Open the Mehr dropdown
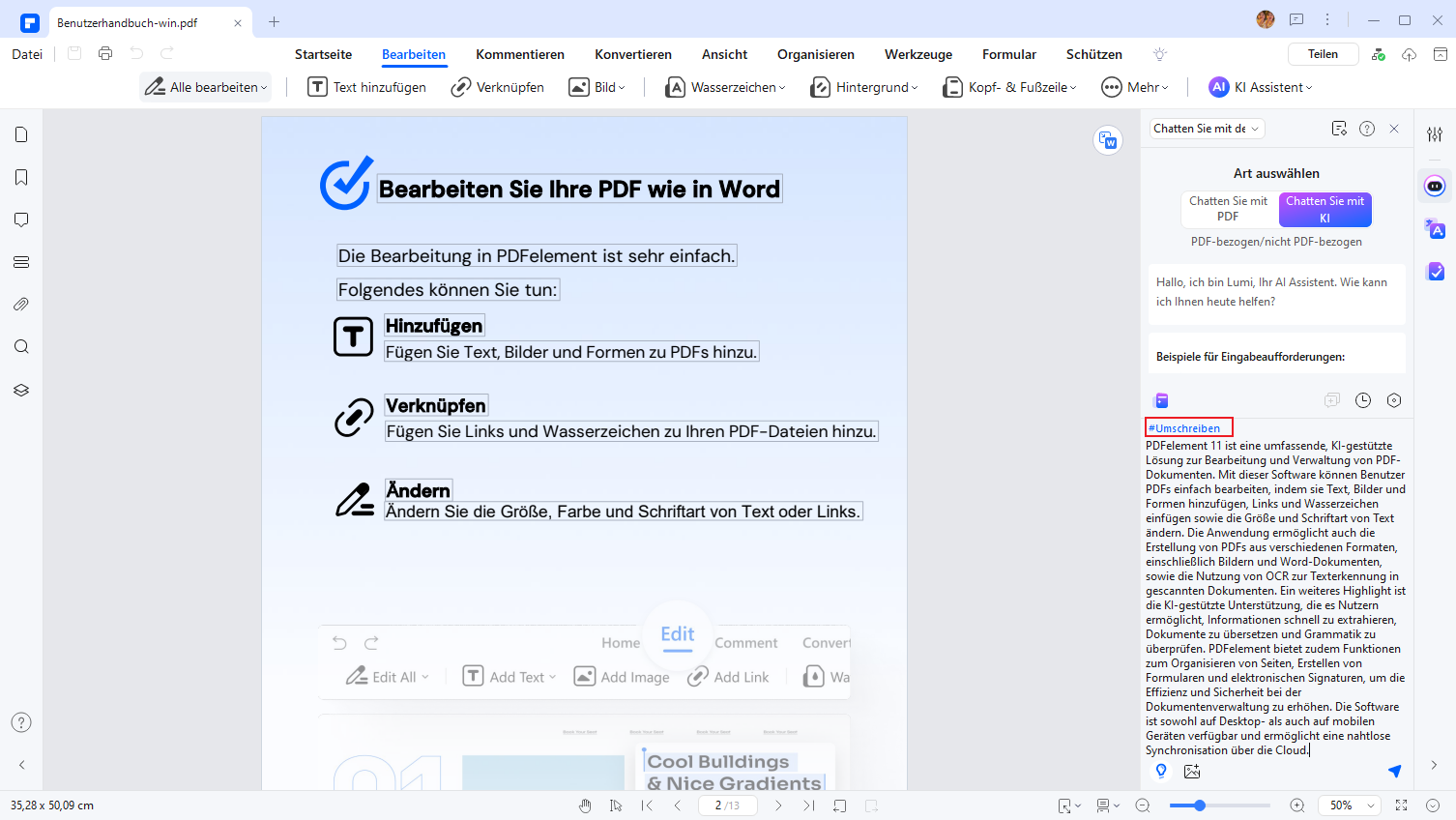 tap(1135, 87)
